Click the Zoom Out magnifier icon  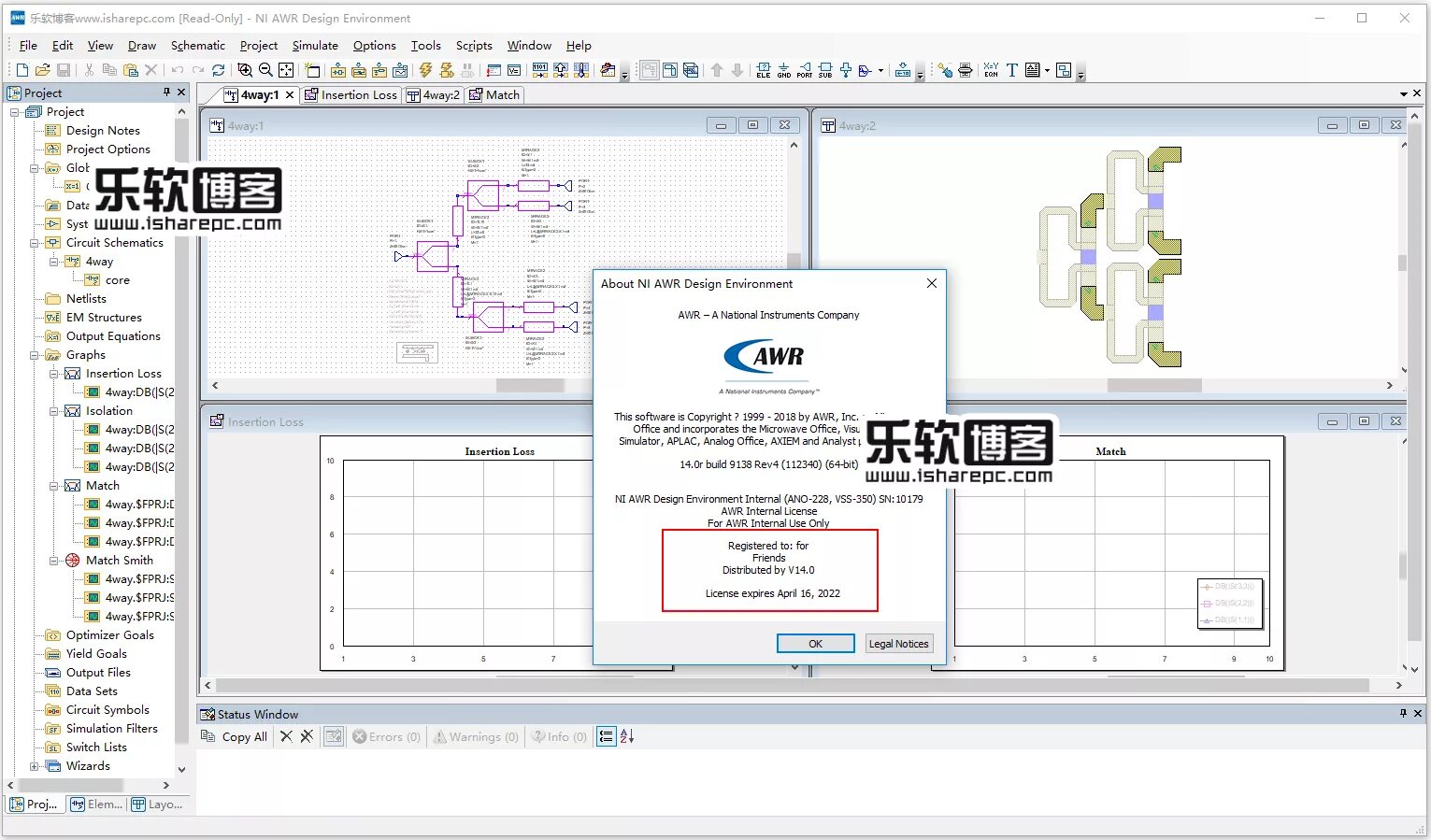[x=265, y=70]
